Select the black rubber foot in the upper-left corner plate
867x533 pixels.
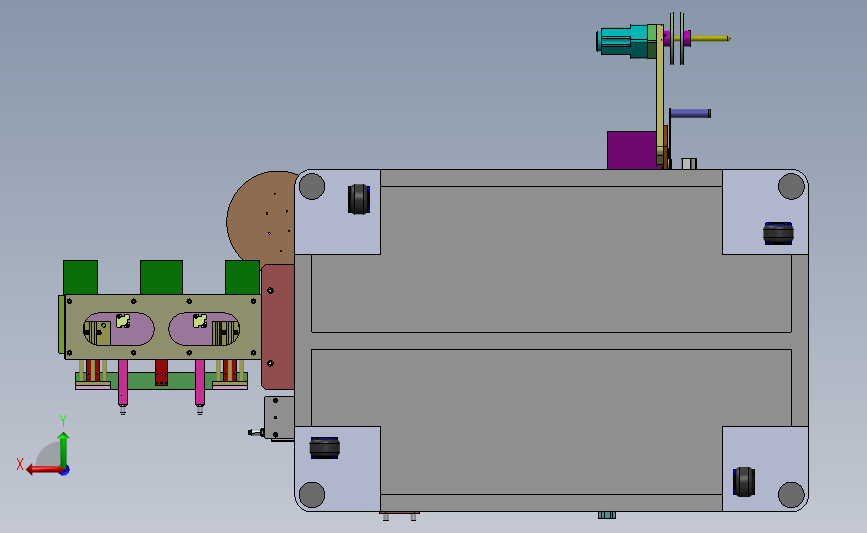pyautogui.click(x=359, y=199)
